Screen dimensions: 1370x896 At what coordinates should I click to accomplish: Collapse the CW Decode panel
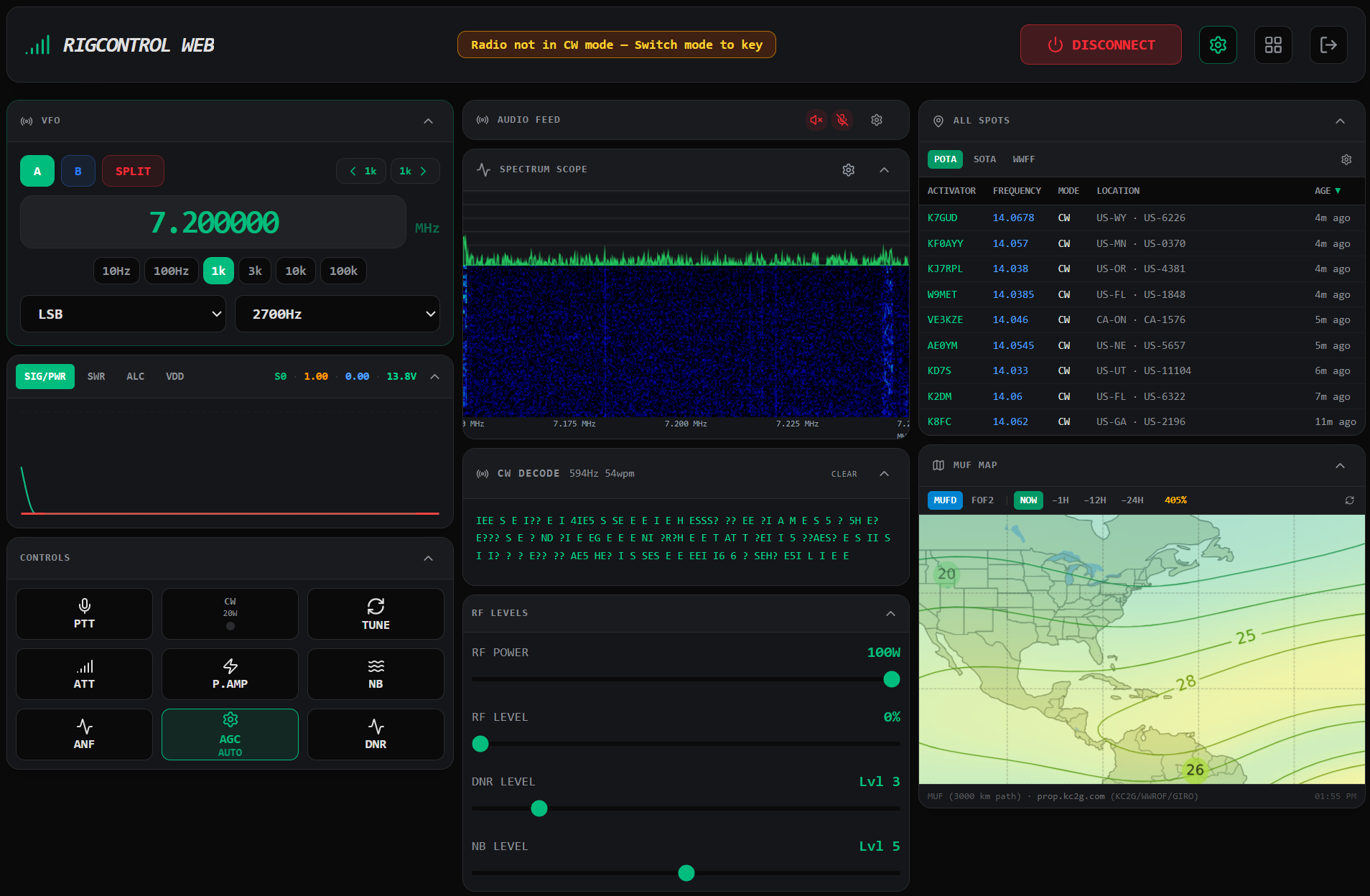(884, 473)
